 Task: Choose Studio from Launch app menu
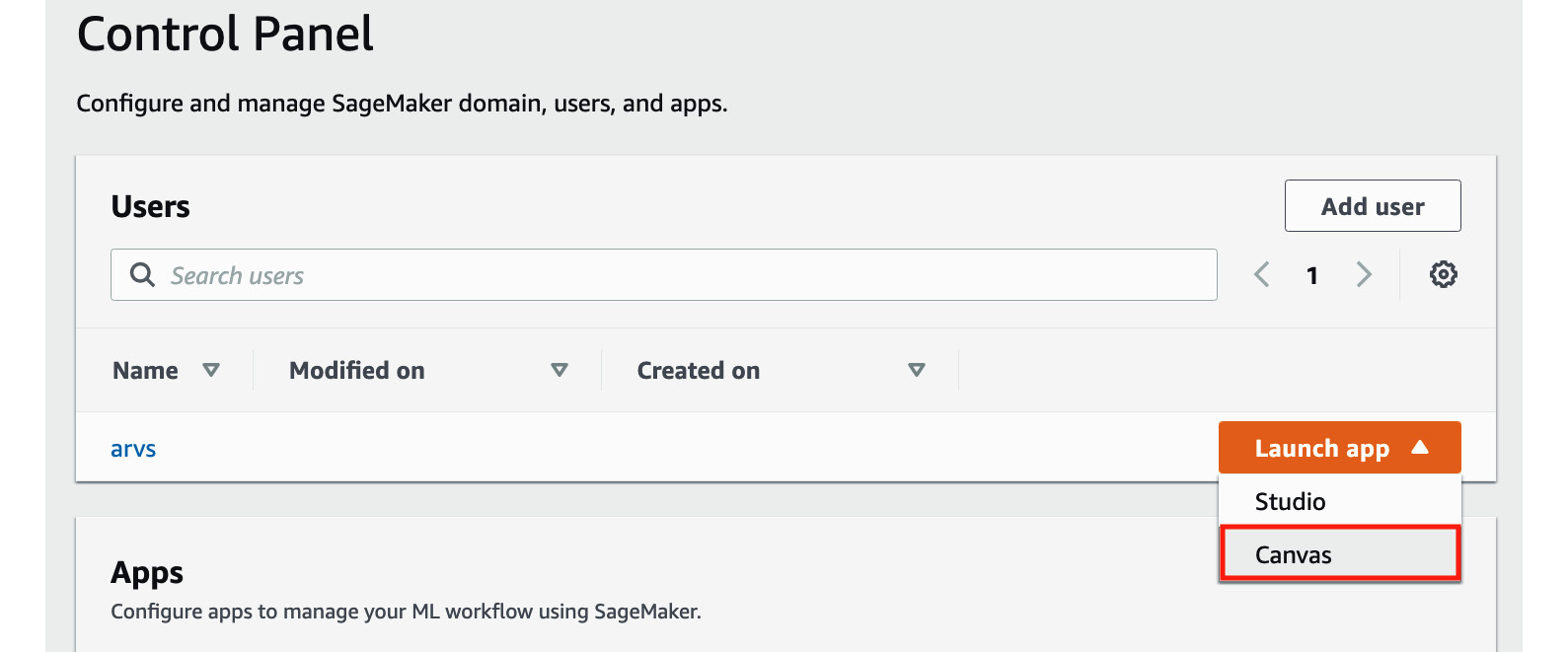[x=1339, y=501]
